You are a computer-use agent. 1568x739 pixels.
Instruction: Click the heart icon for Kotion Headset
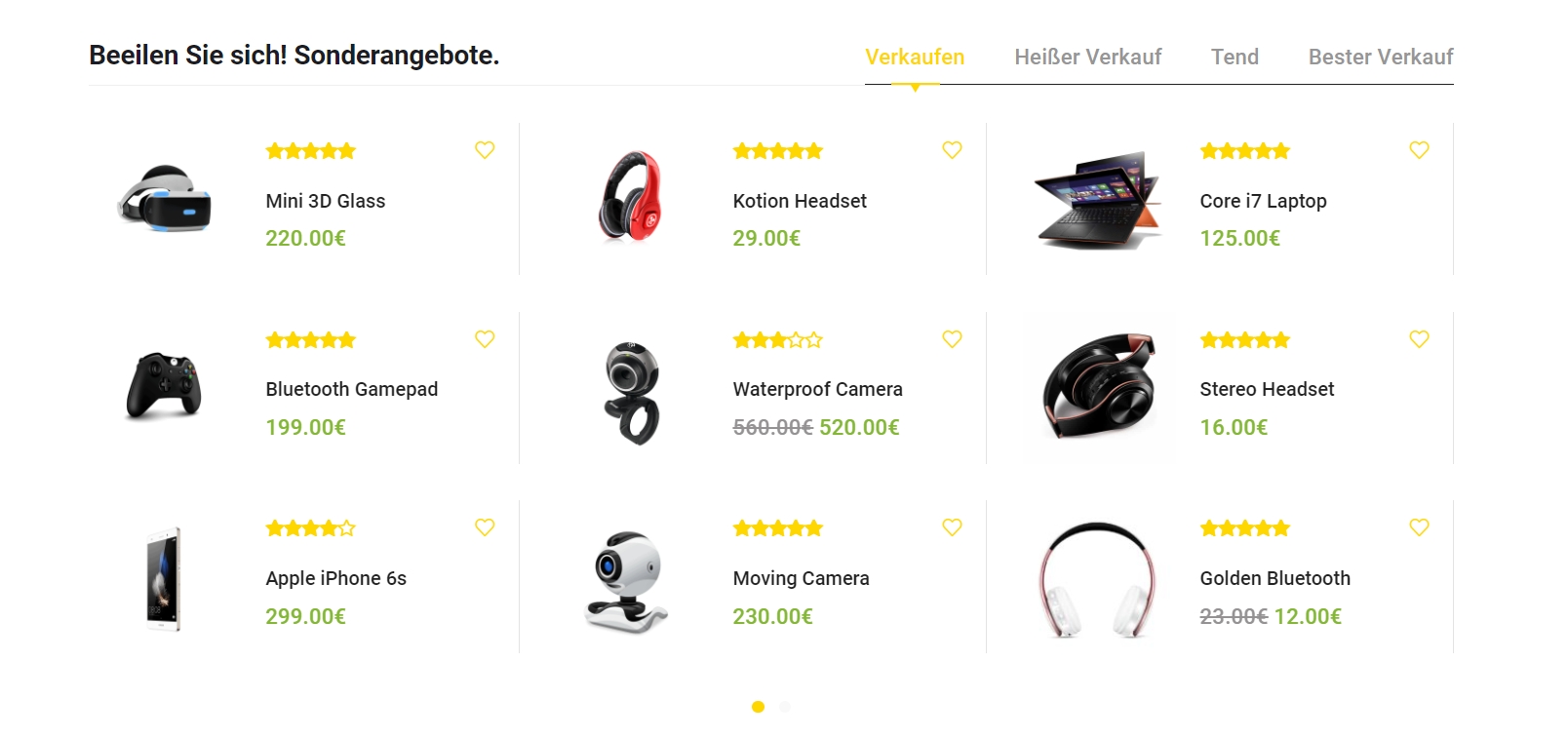click(x=952, y=150)
